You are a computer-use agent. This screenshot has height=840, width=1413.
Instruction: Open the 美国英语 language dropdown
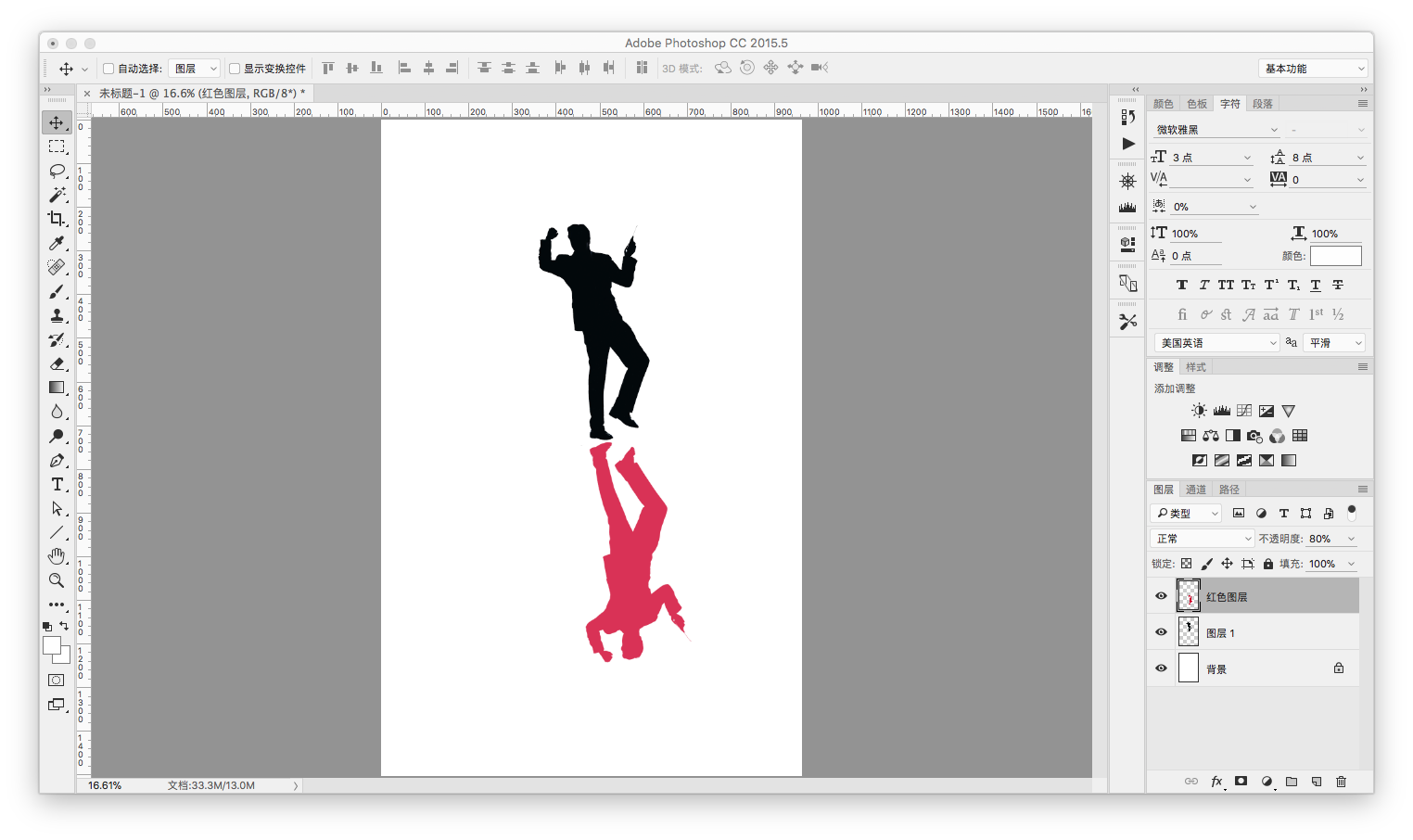tap(1216, 343)
